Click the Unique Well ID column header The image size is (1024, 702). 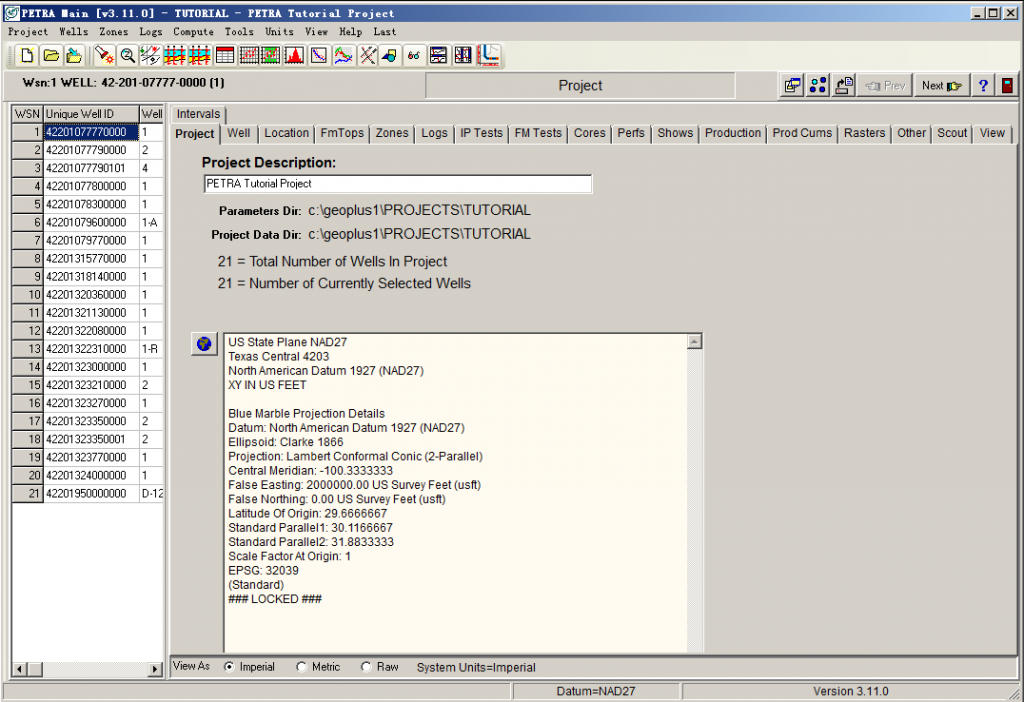click(x=91, y=114)
